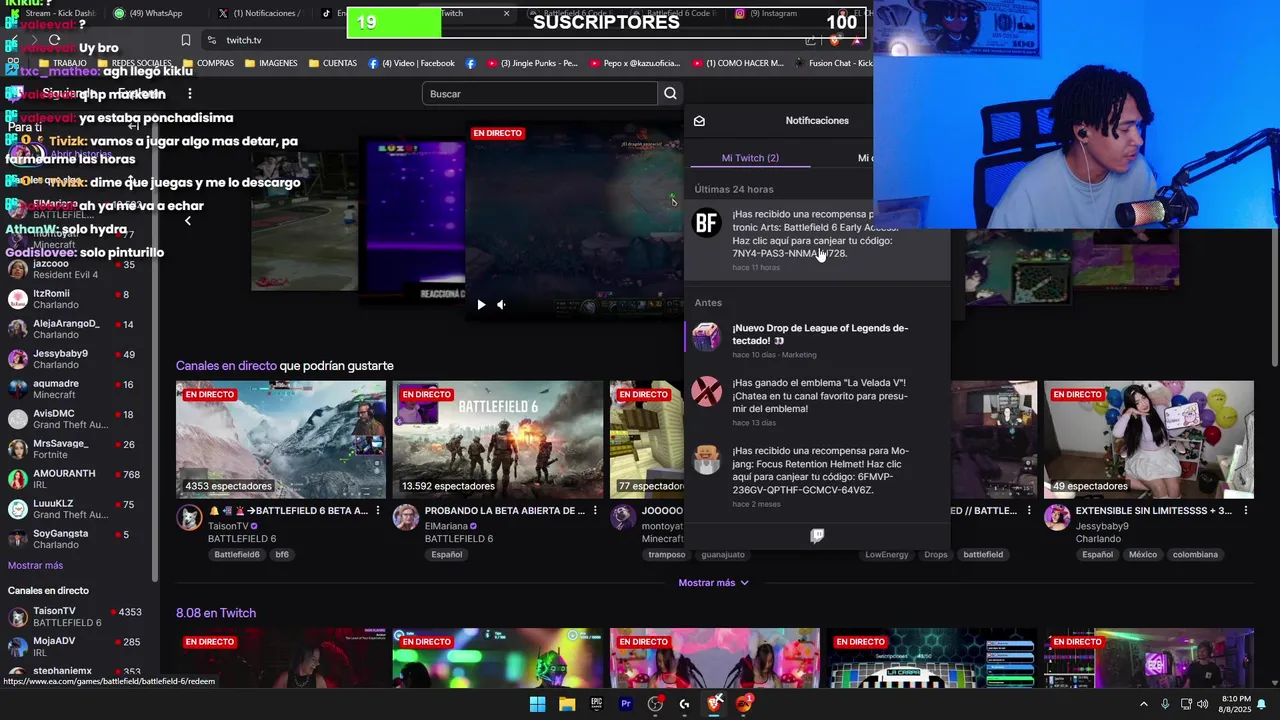This screenshot has height=720, width=1280.
Task: Open Adobe Premiere Pro from the taskbar
Action: [x=626, y=704]
